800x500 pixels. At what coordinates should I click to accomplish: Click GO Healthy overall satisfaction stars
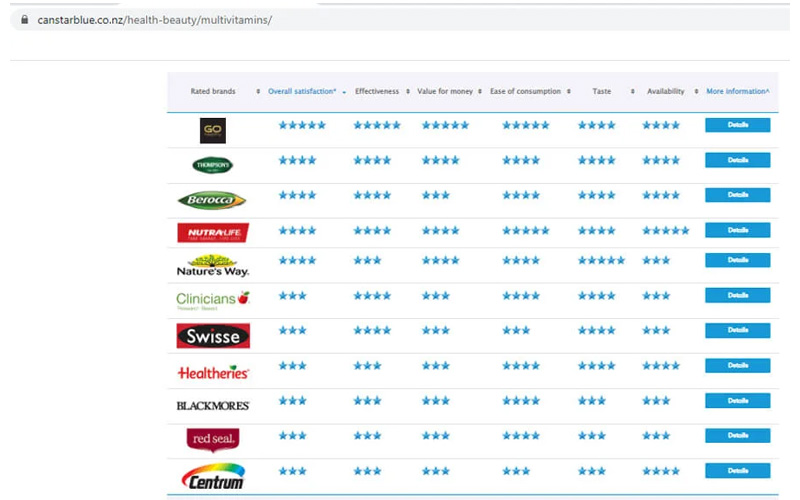pyautogui.click(x=302, y=125)
